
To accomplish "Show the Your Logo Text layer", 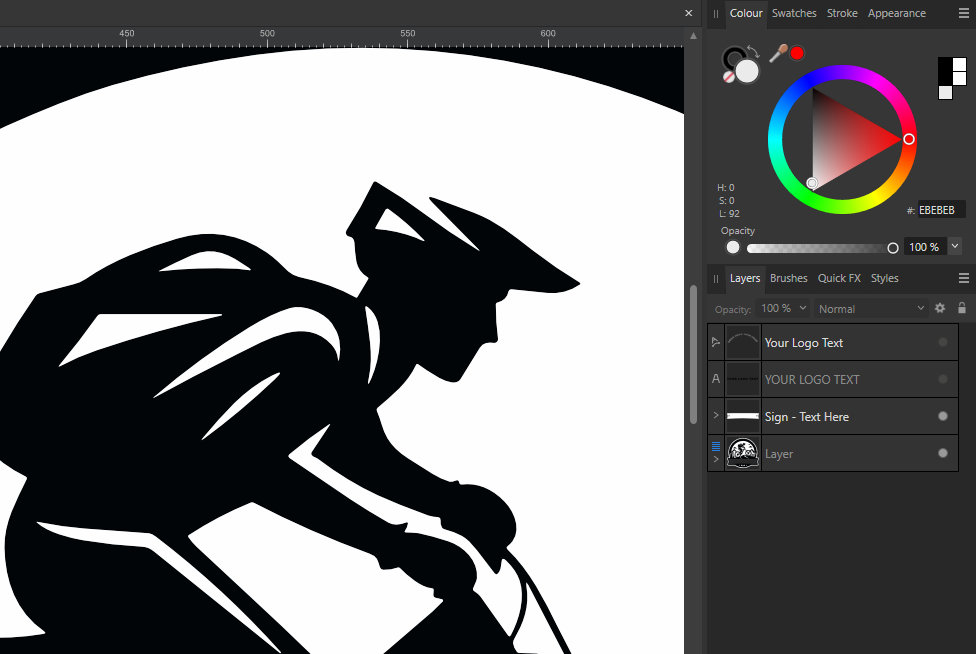I will [942, 342].
